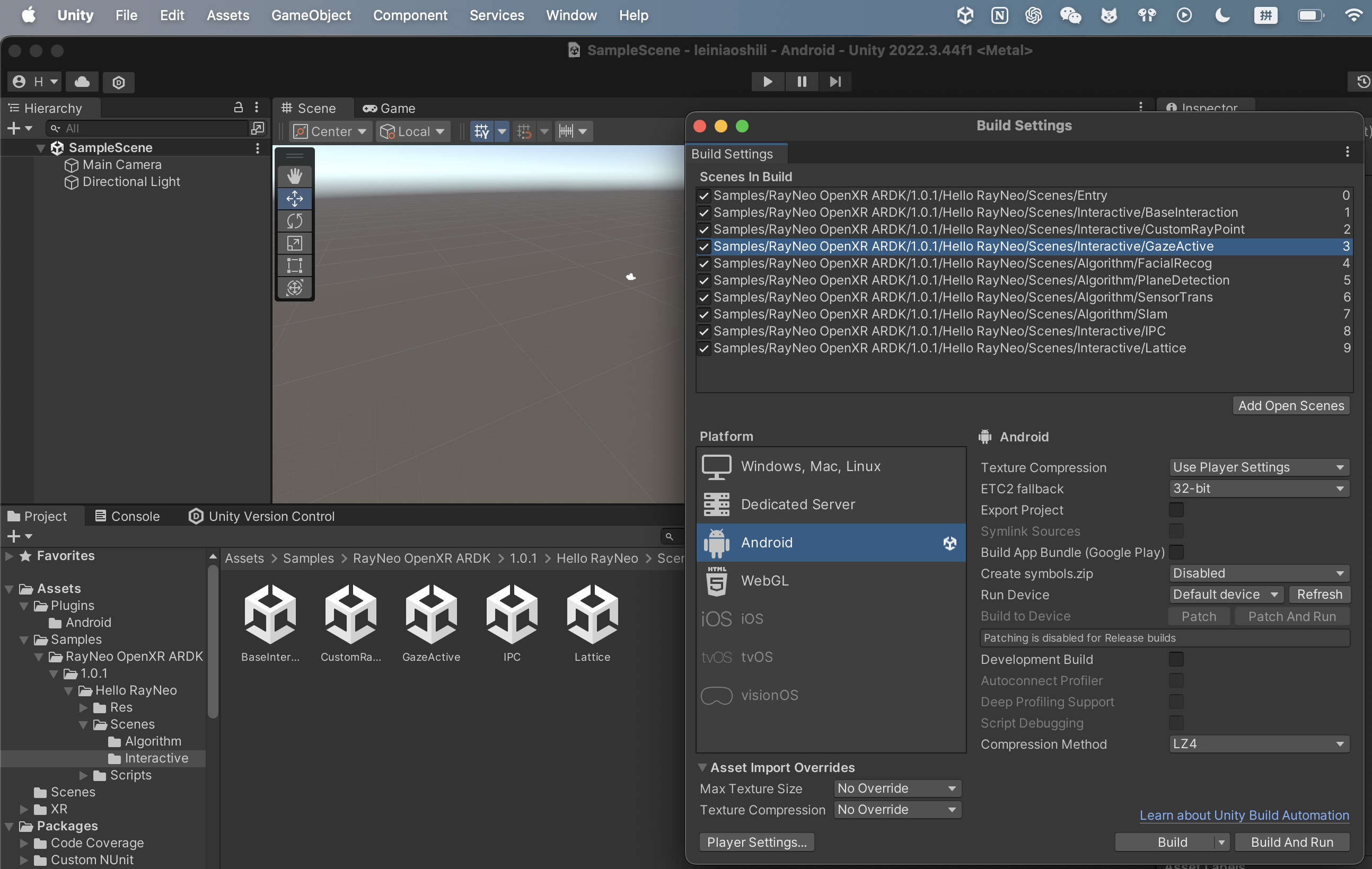Open Player Settings button
This screenshot has width=1372, height=869.
click(x=756, y=842)
